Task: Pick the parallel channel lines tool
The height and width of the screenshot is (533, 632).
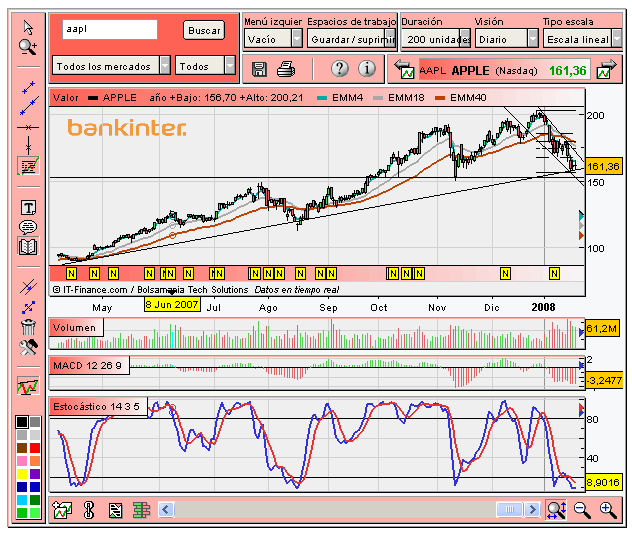Action: (x=28, y=287)
